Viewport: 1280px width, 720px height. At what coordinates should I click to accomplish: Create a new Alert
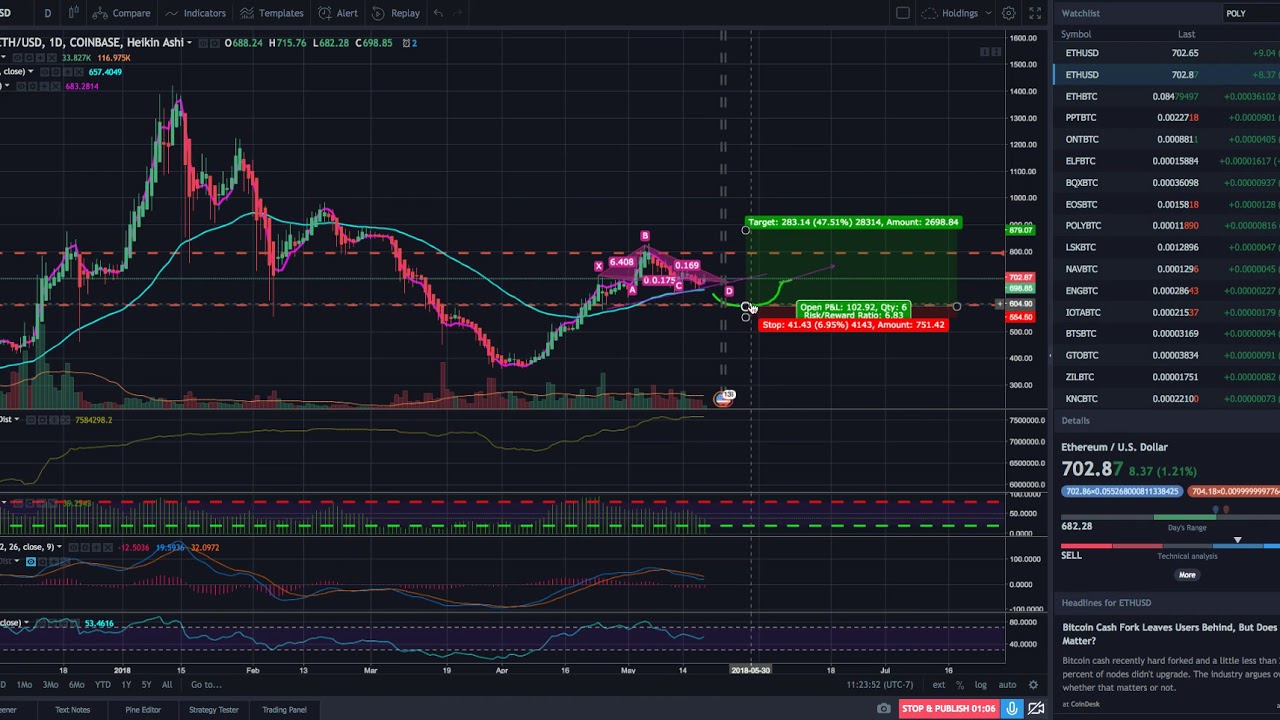(x=338, y=13)
